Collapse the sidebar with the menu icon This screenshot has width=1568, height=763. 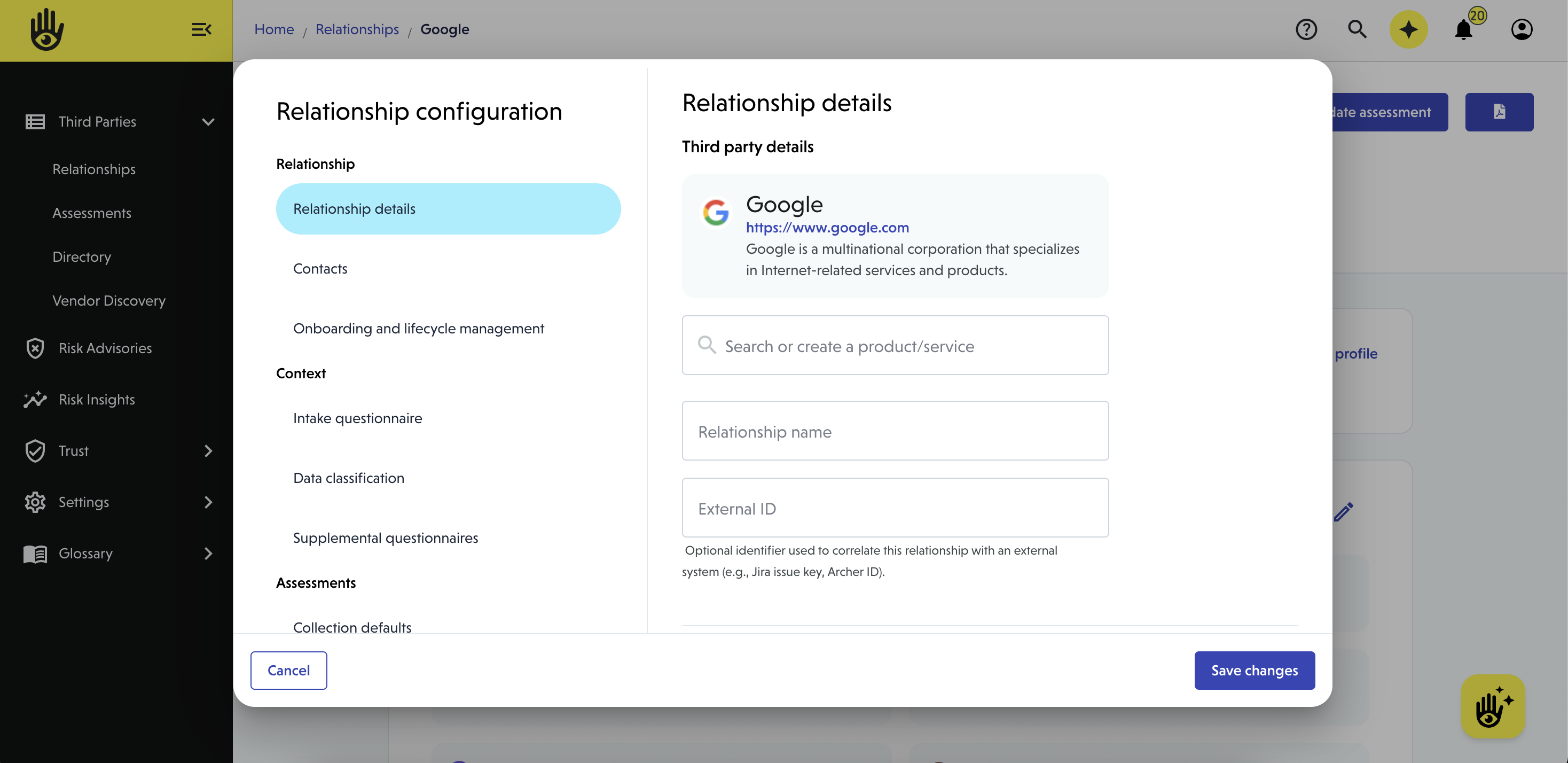201,29
